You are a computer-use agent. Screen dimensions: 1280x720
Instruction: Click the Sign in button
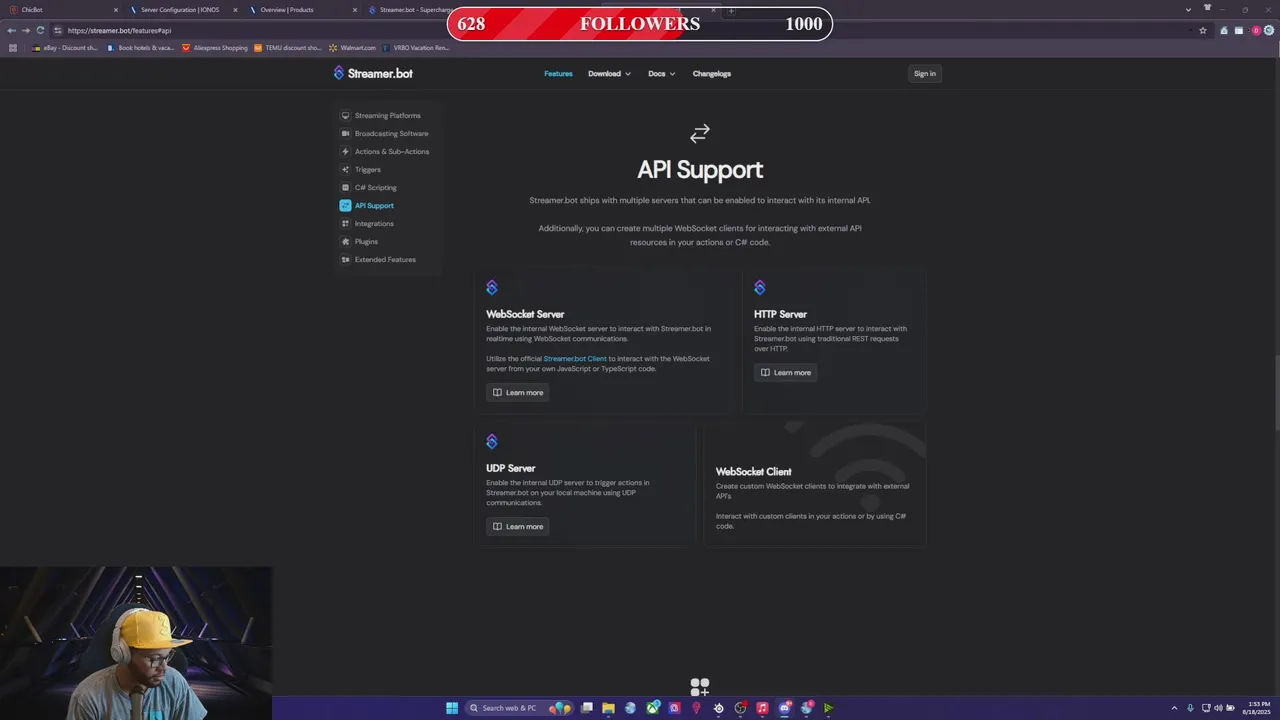click(924, 73)
